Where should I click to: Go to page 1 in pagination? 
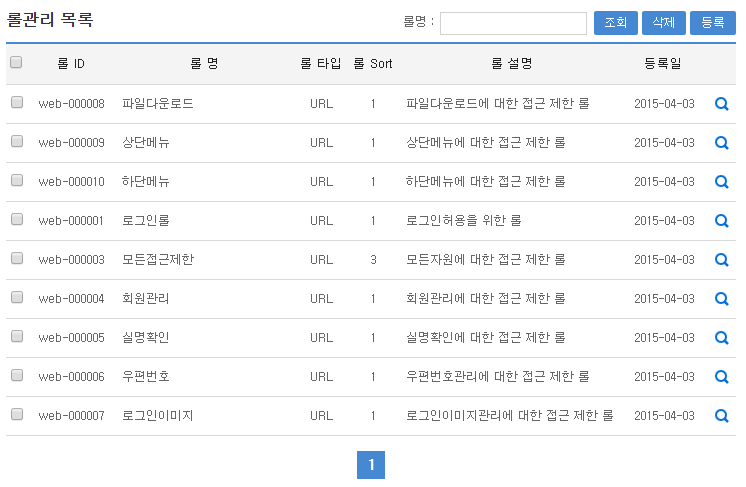pos(371,465)
